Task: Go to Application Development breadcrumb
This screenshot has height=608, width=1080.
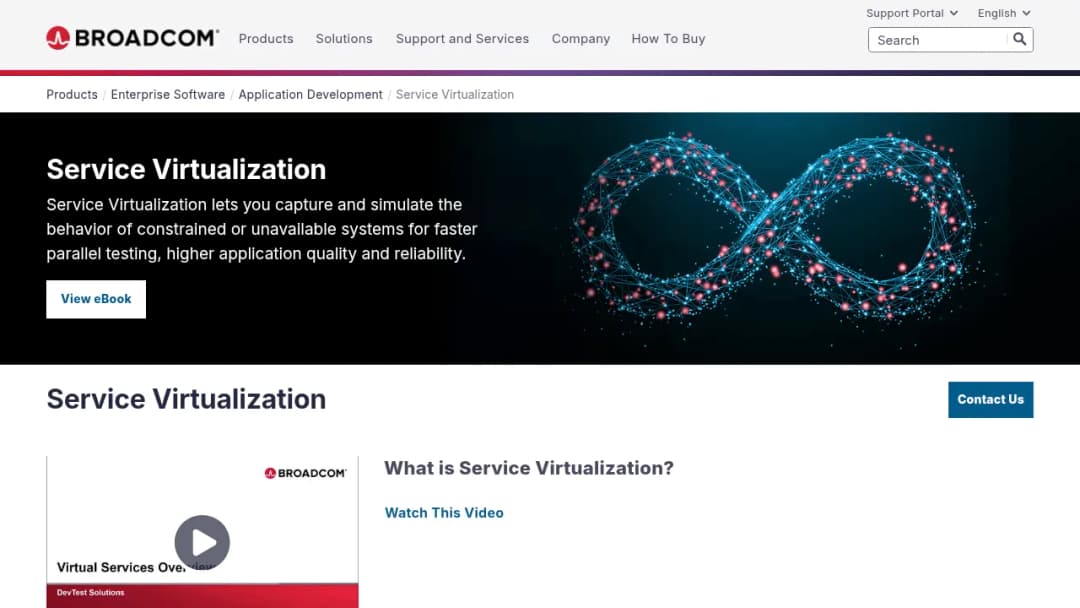Action: pos(310,94)
